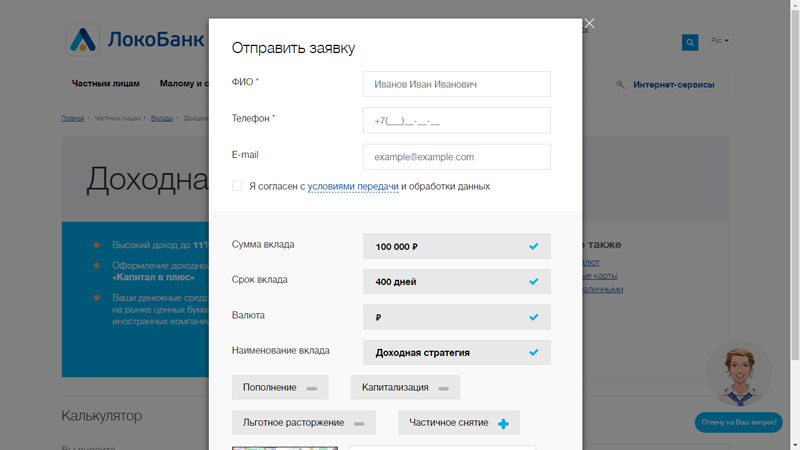The width and height of the screenshot is (800, 450).
Task: Click the virtual assistant avatar
Action: (x=739, y=374)
